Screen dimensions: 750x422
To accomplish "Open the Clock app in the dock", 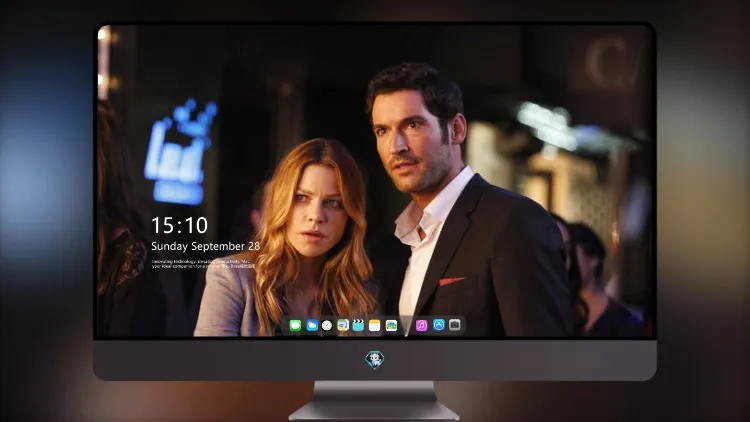I will point(327,325).
